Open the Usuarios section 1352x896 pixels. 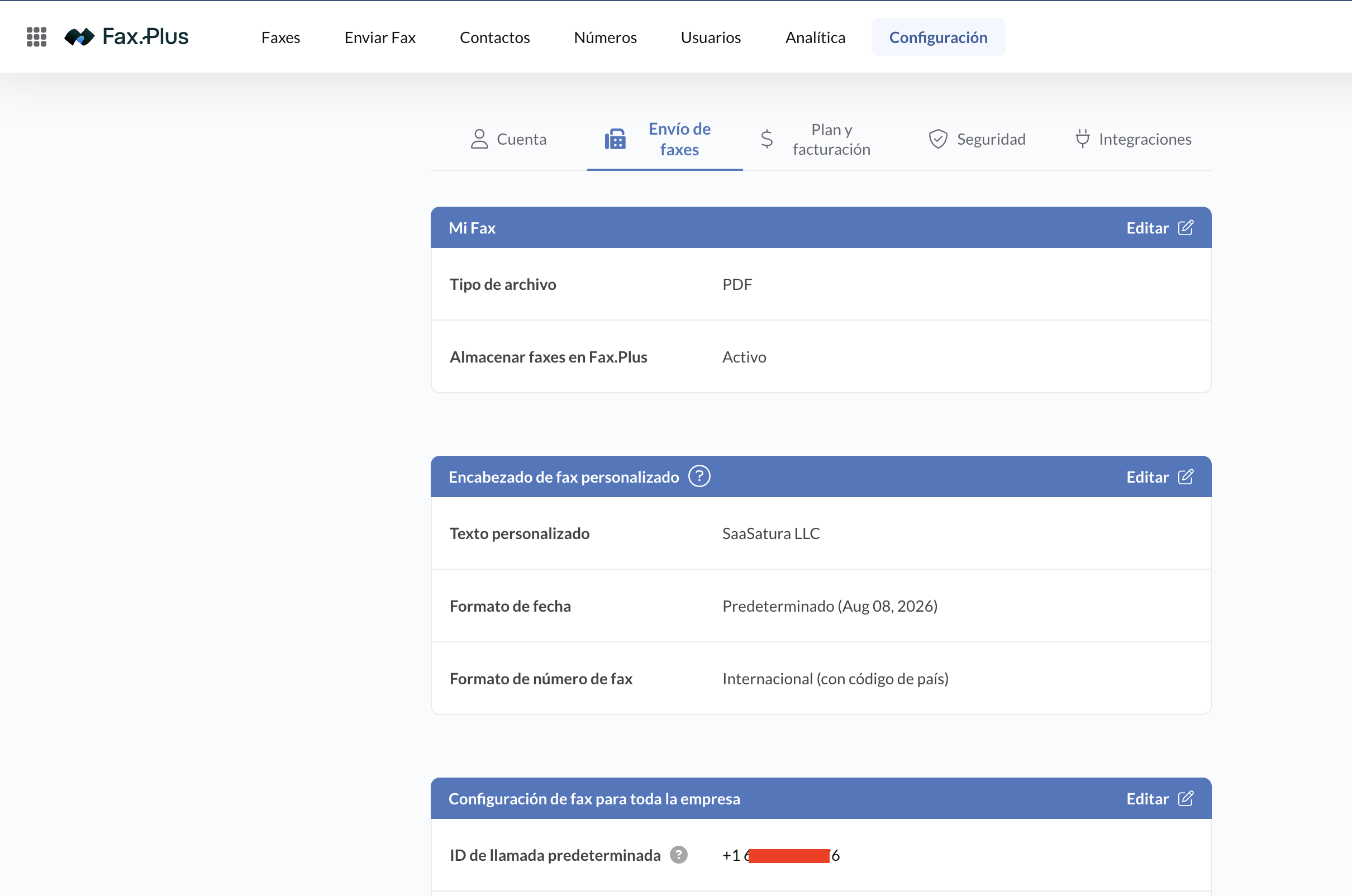click(711, 37)
